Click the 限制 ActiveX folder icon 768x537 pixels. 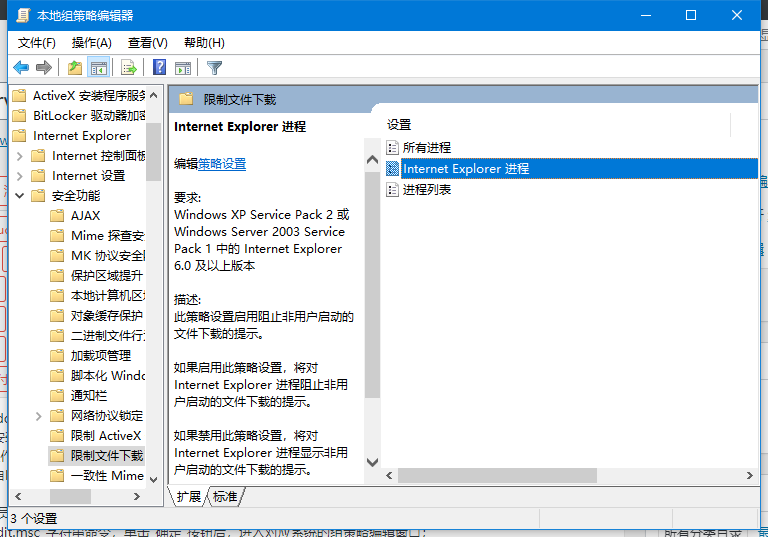[57, 436]
